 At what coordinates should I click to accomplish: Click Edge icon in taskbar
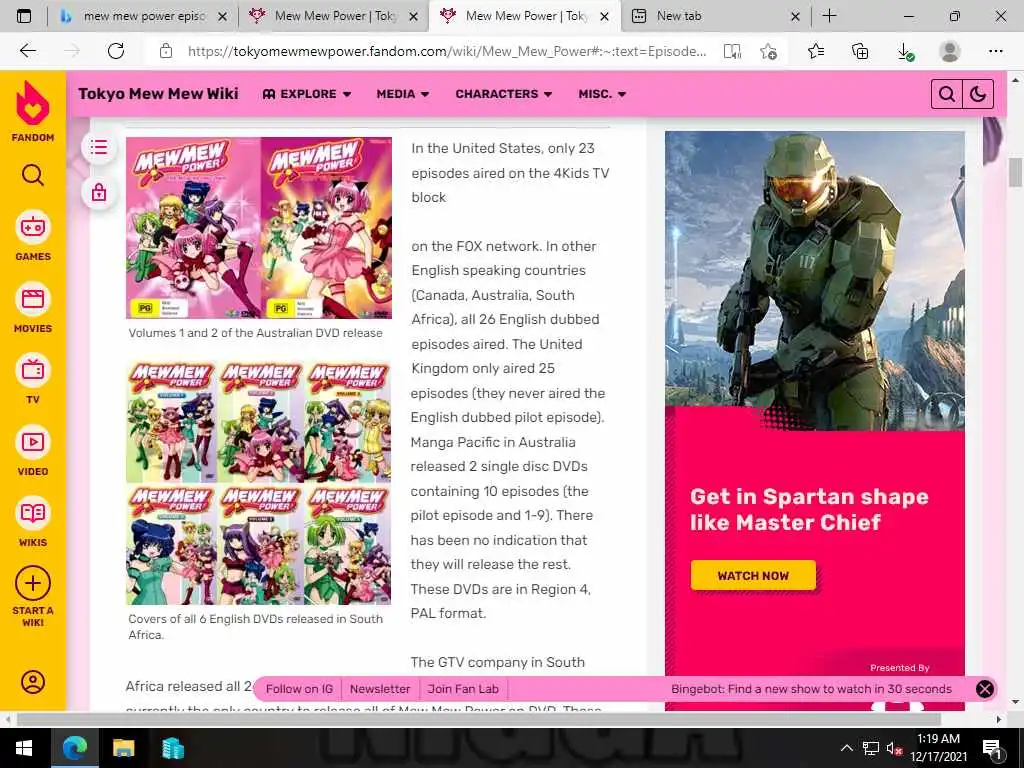click(x=74, y=748)
